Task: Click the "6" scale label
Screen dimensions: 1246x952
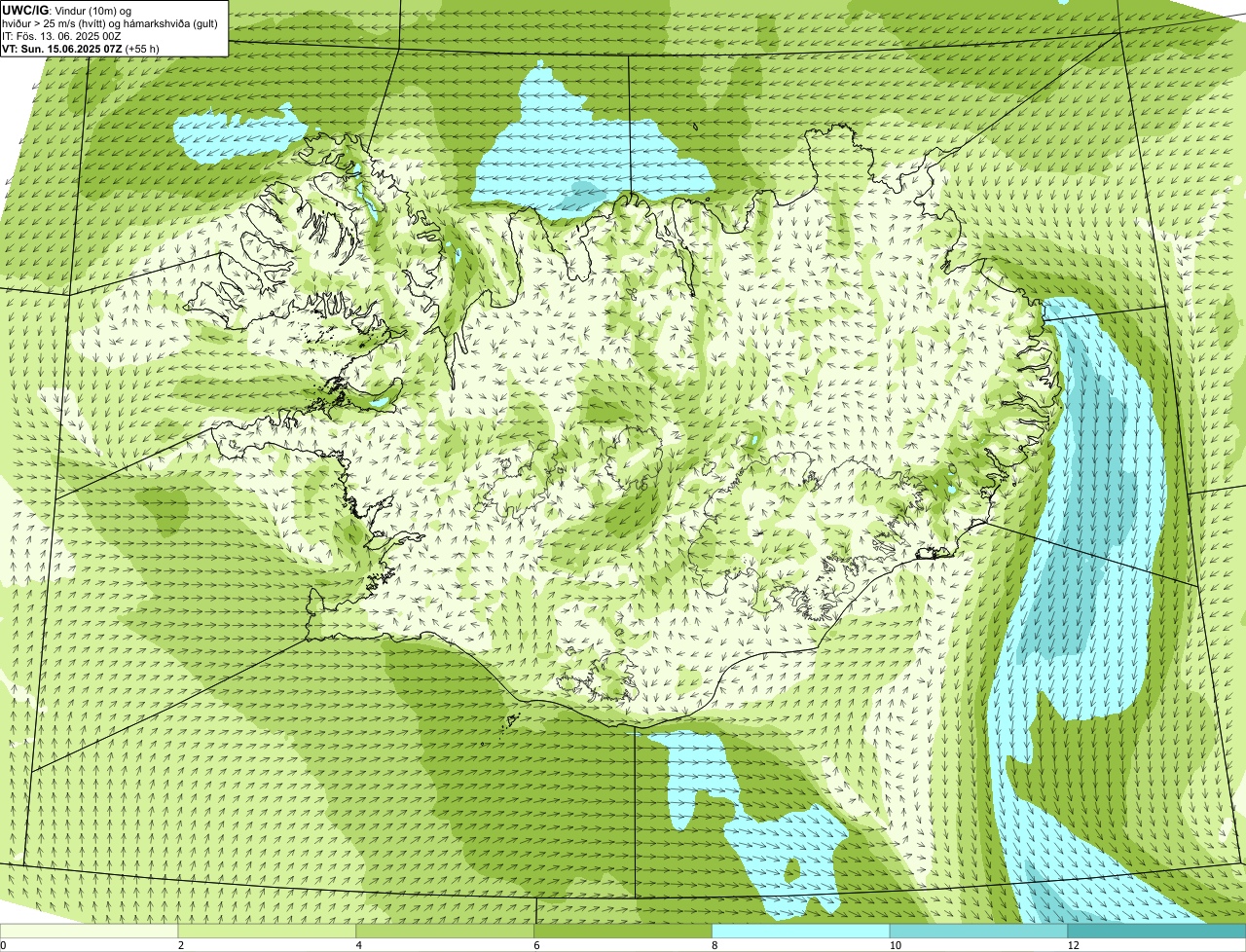Action: 536,945
